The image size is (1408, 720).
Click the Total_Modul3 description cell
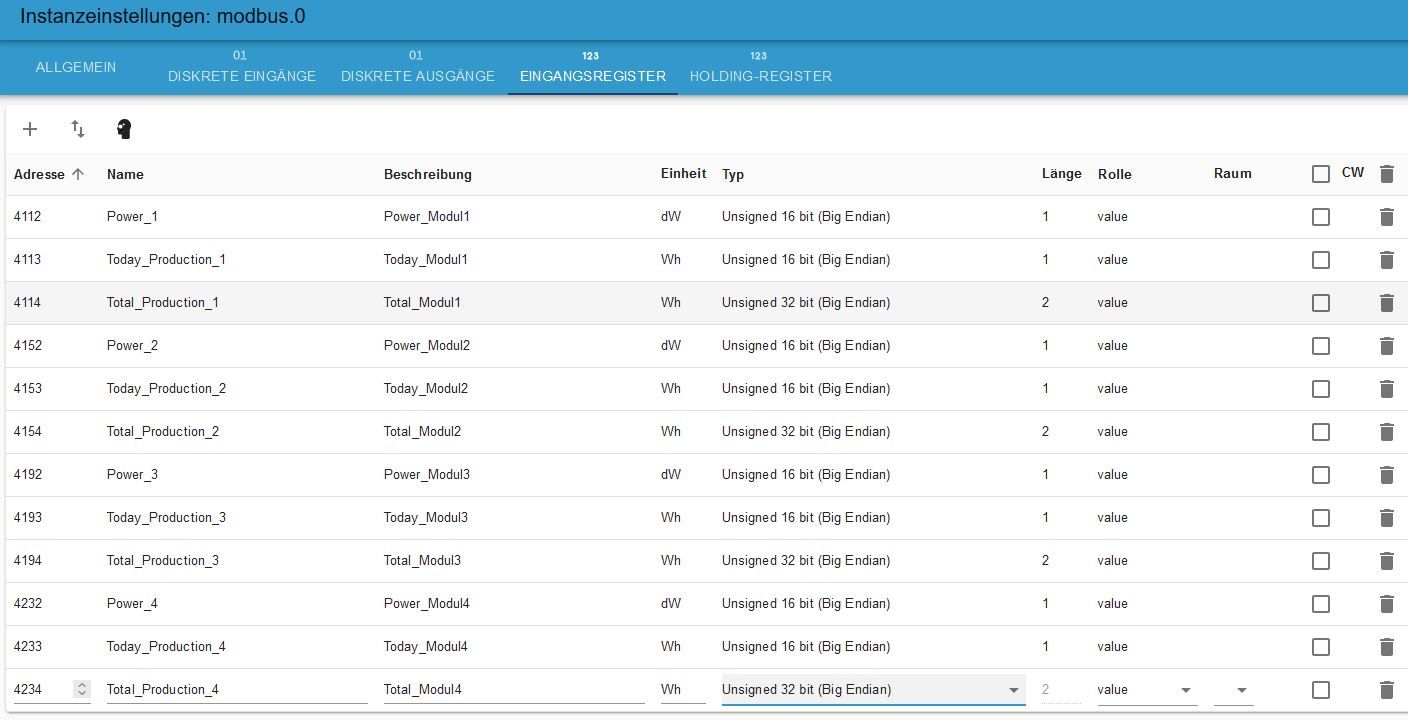coord(423,561)
